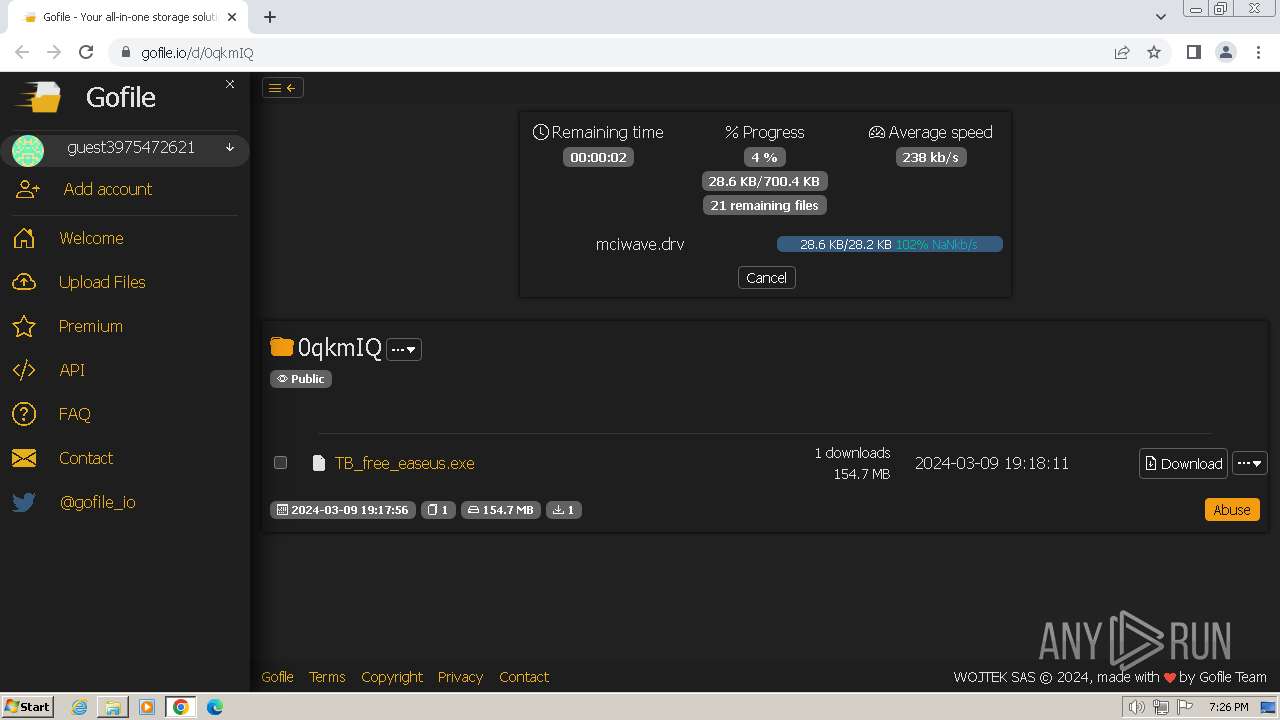Open the Privacy footer link
The image size is (1280, 720).
(460, 677)
